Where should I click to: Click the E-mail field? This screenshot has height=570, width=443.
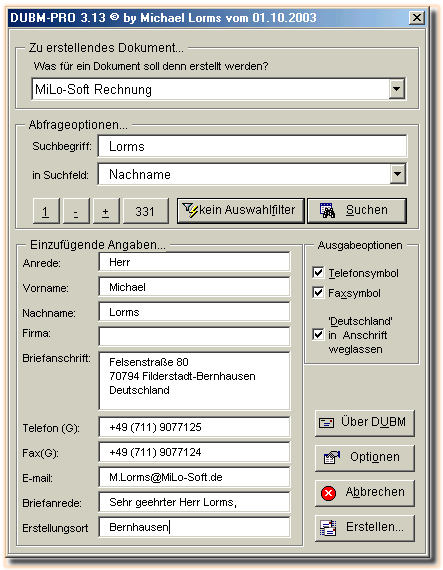tap(194, 477)
